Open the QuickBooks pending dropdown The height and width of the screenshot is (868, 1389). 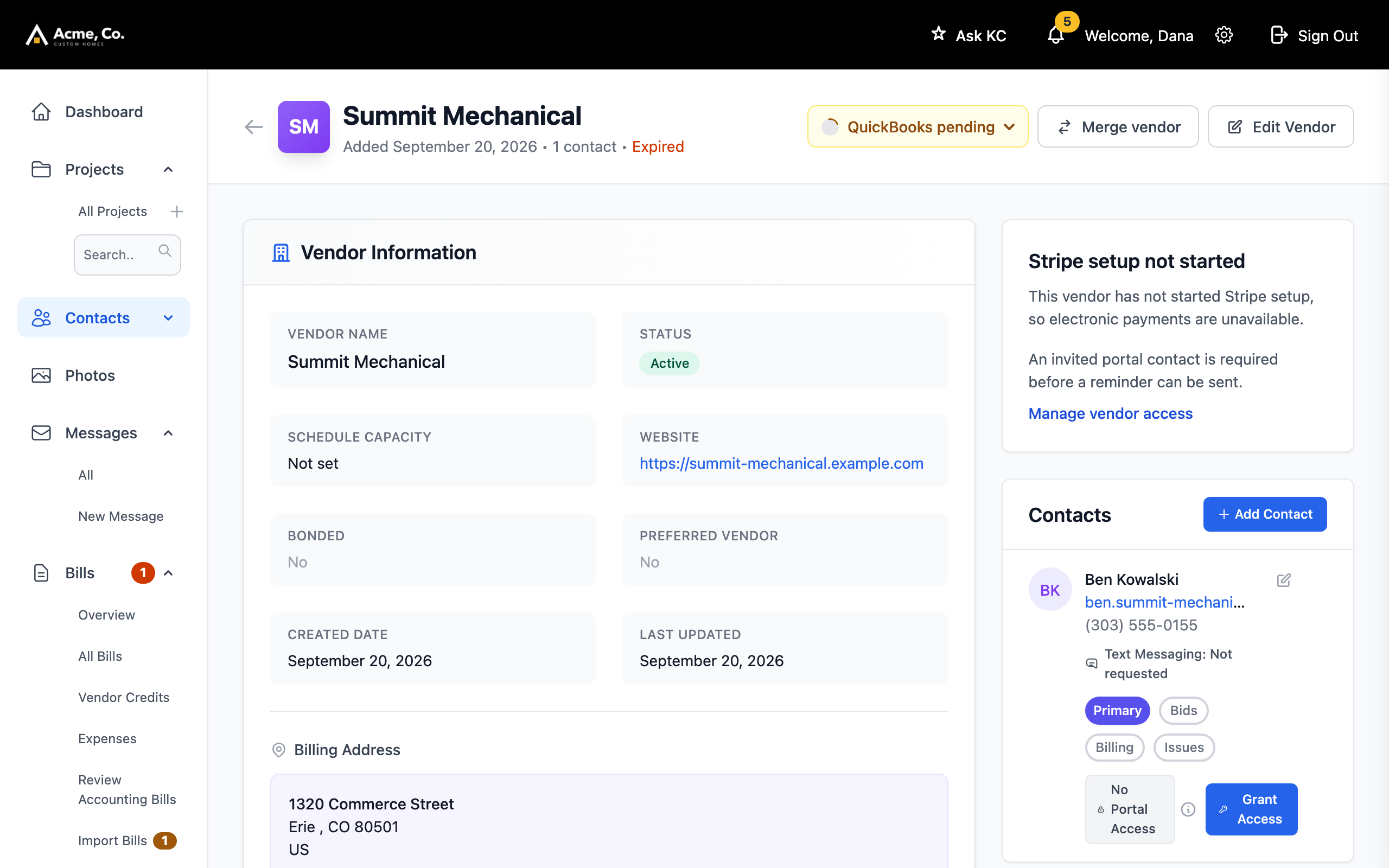(x=917, y=126)
